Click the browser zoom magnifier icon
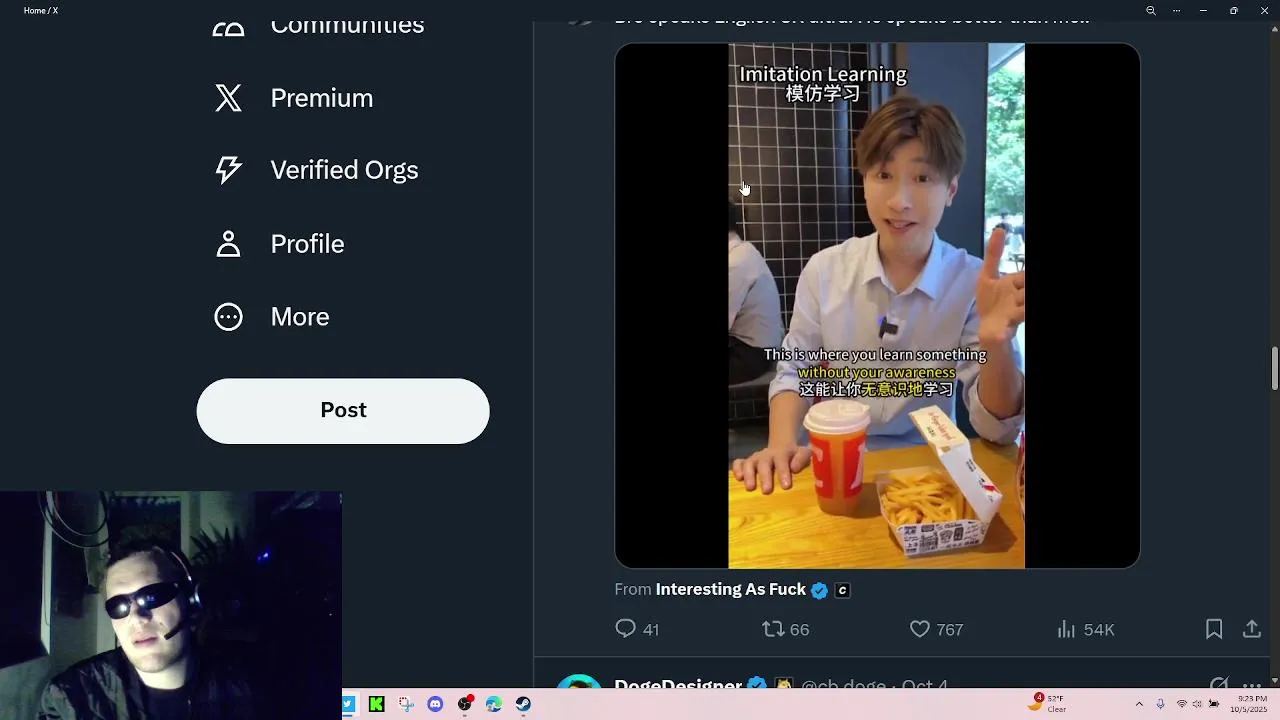Screen dimensions: 1280x720 1151,11
